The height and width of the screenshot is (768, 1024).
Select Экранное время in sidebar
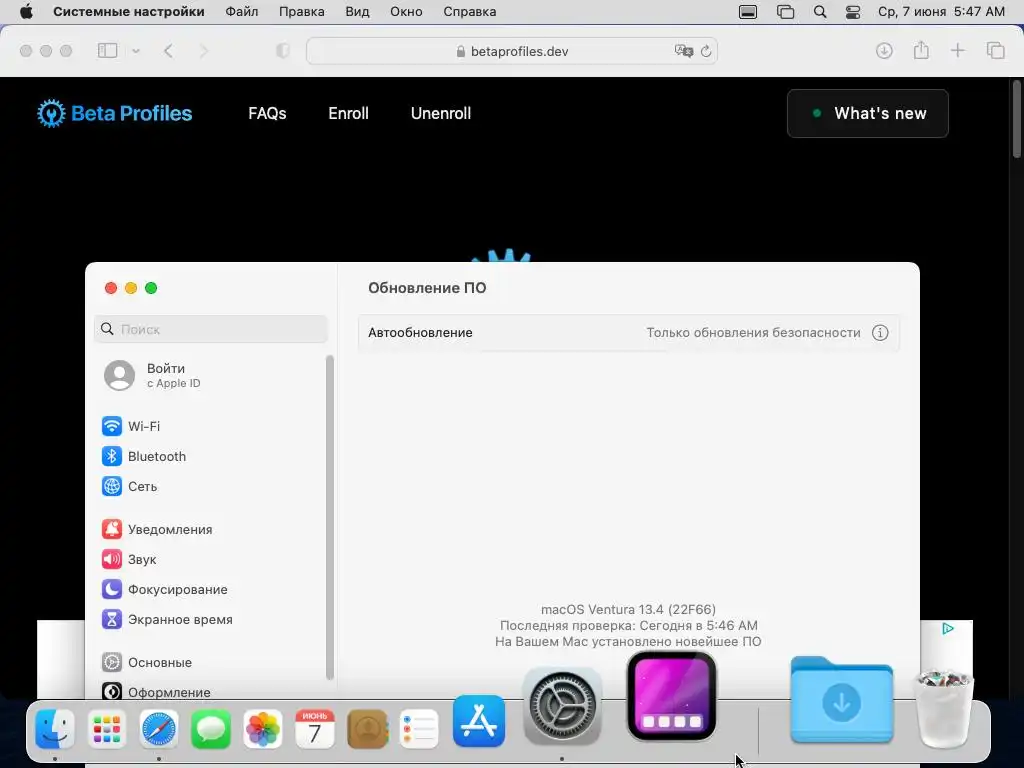167,619
